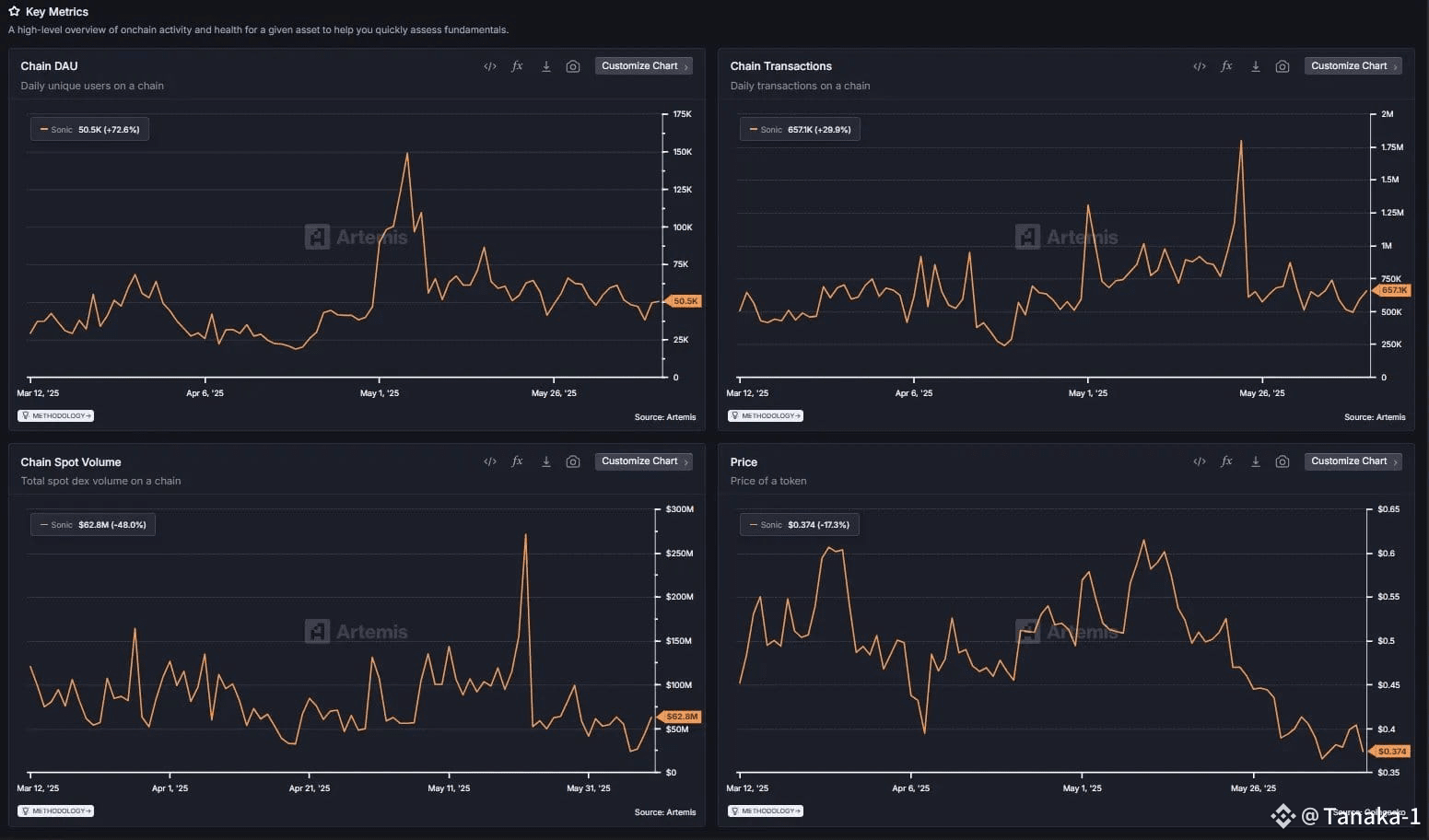The width and height of the screenshot is (1429, 840).
Task: Click the 'Daily unique users on a chain' subtitle
Action: pos(92,86)
